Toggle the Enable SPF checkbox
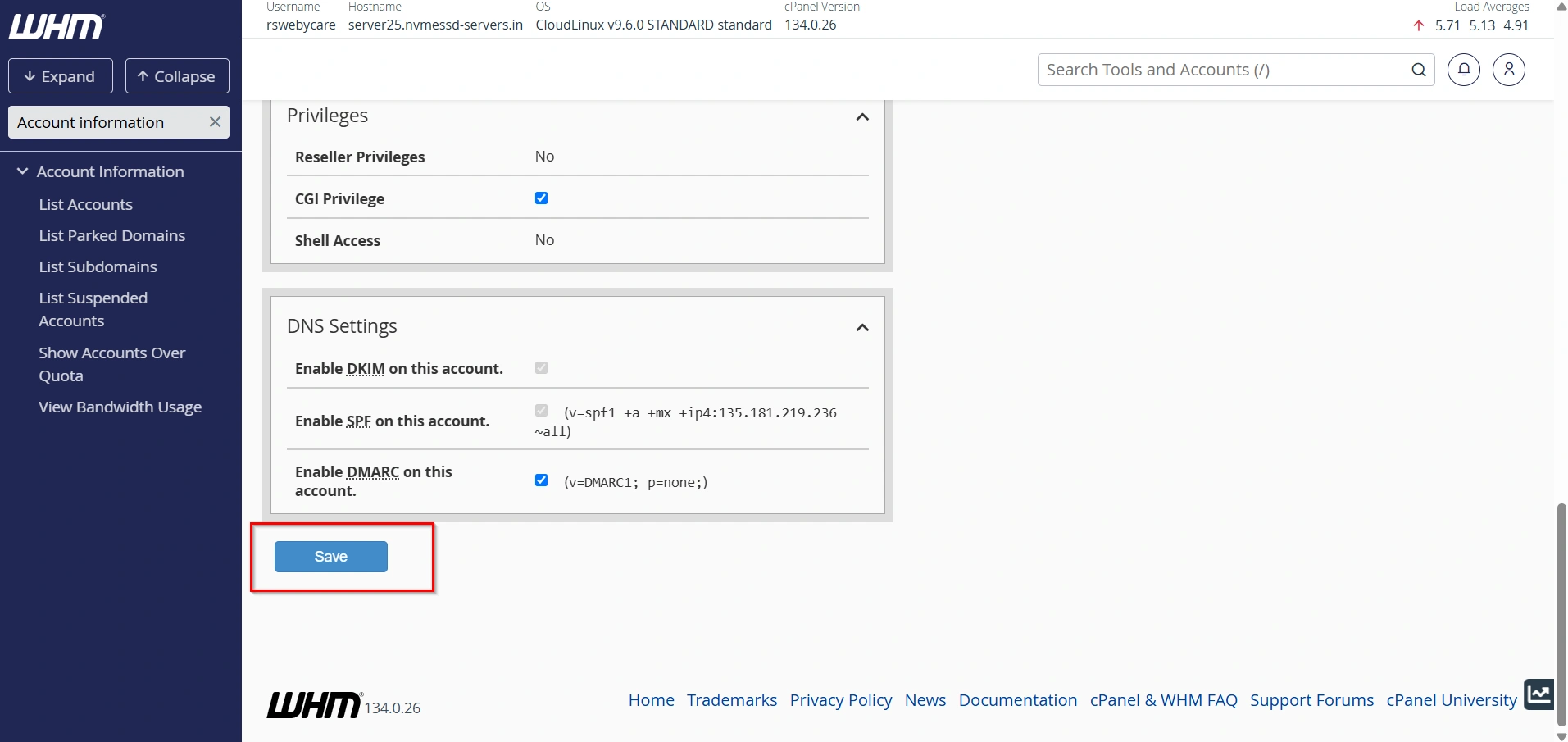 point(541,410)
